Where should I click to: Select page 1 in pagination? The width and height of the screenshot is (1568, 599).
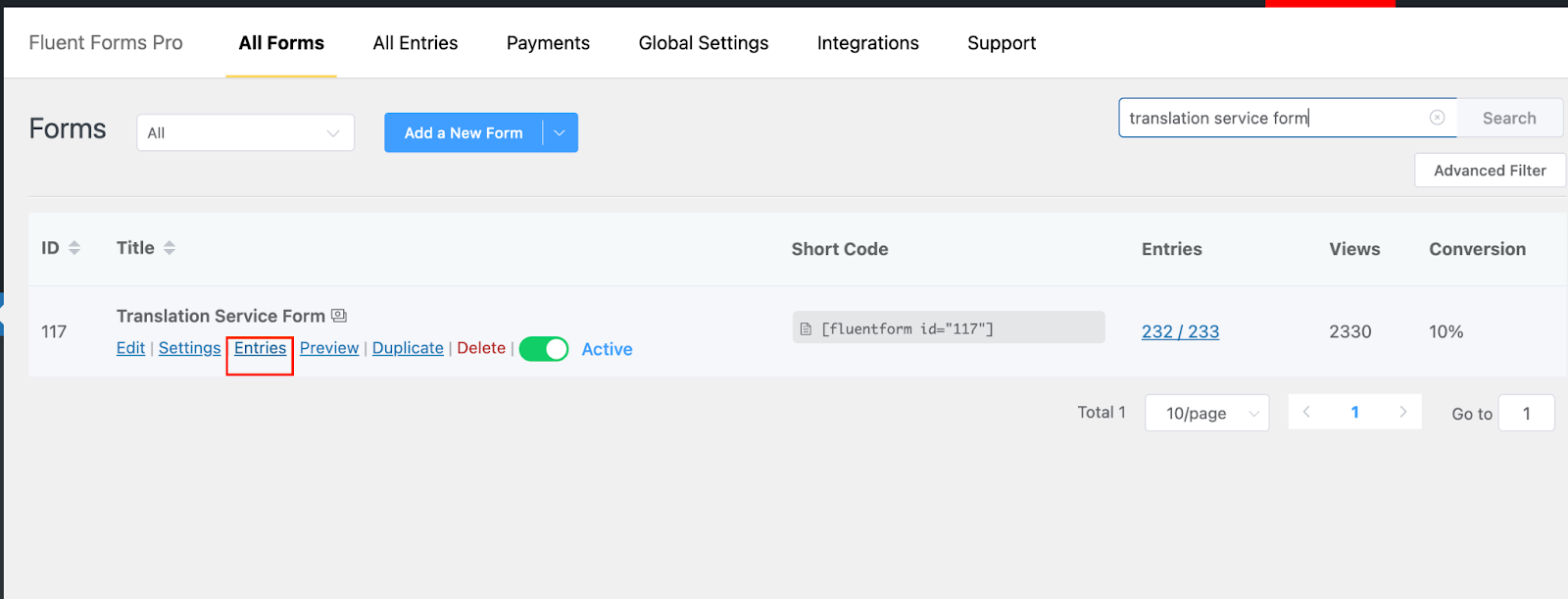pyautogui.click(x=1354, y=412)
